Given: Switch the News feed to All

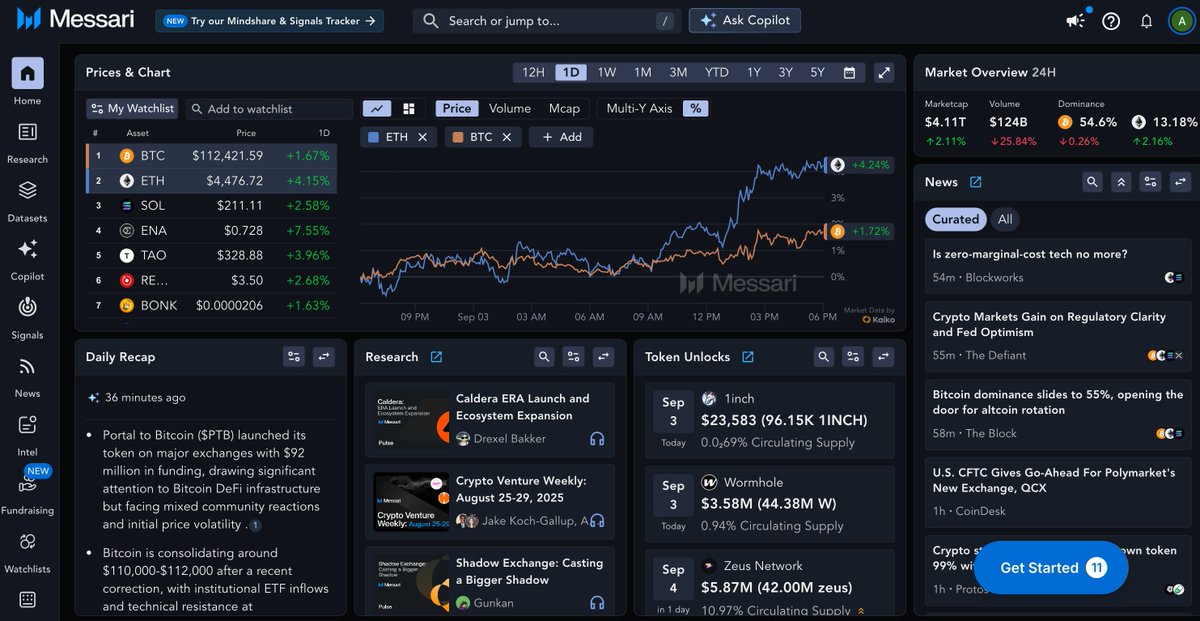Looking at the screenshot, I should (1005, 219).
